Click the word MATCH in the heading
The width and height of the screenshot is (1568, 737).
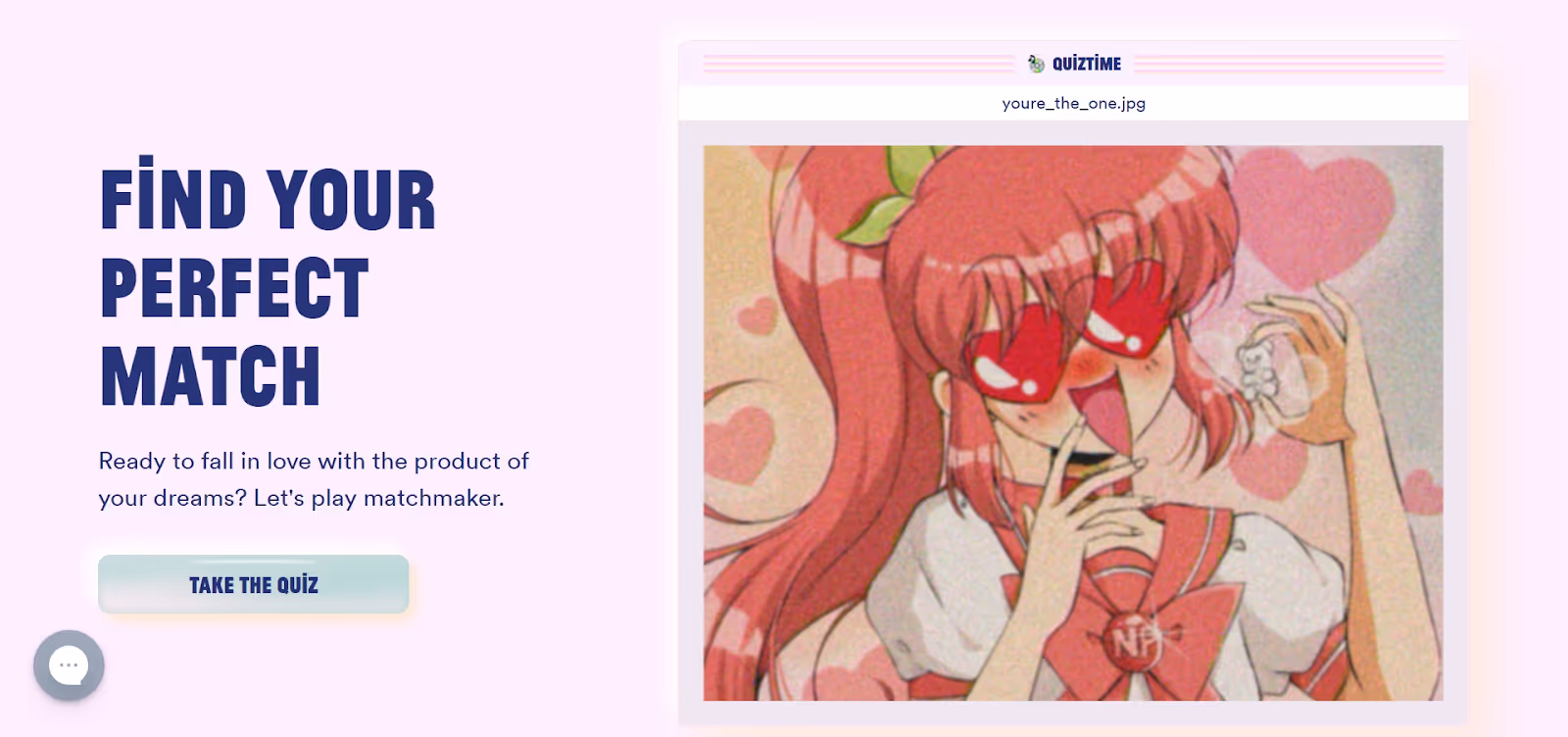tap(211, 376)
